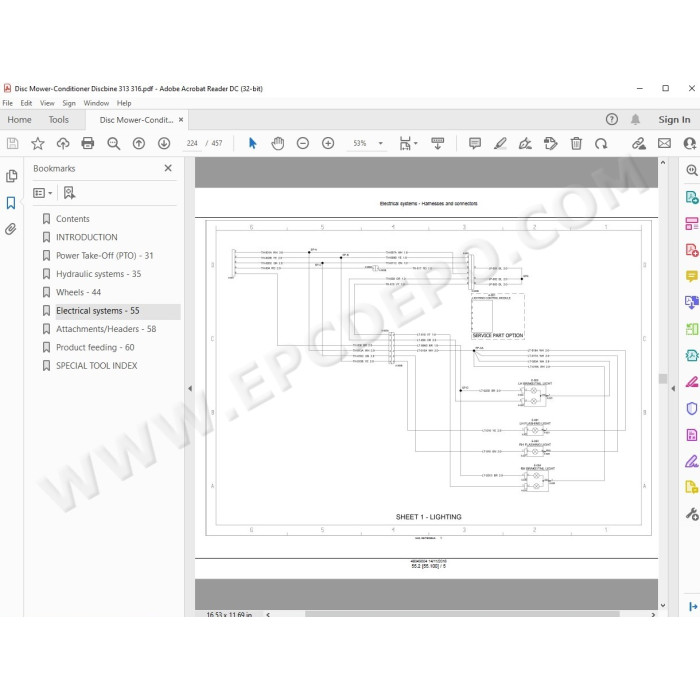Open the Protect shield tool
Screen dimensions: 700x700
692,408
